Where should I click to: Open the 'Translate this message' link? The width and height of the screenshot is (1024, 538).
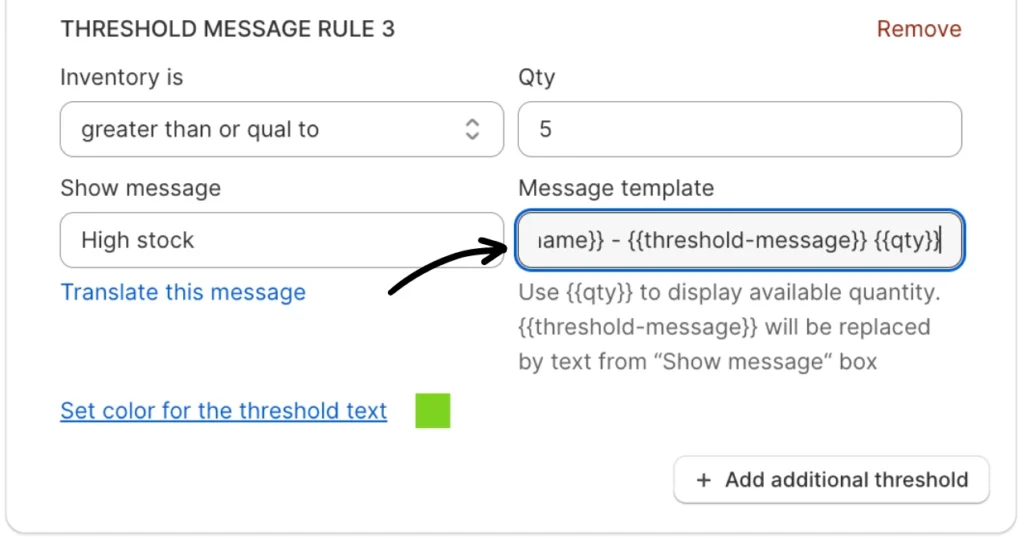tap(183, 292)
